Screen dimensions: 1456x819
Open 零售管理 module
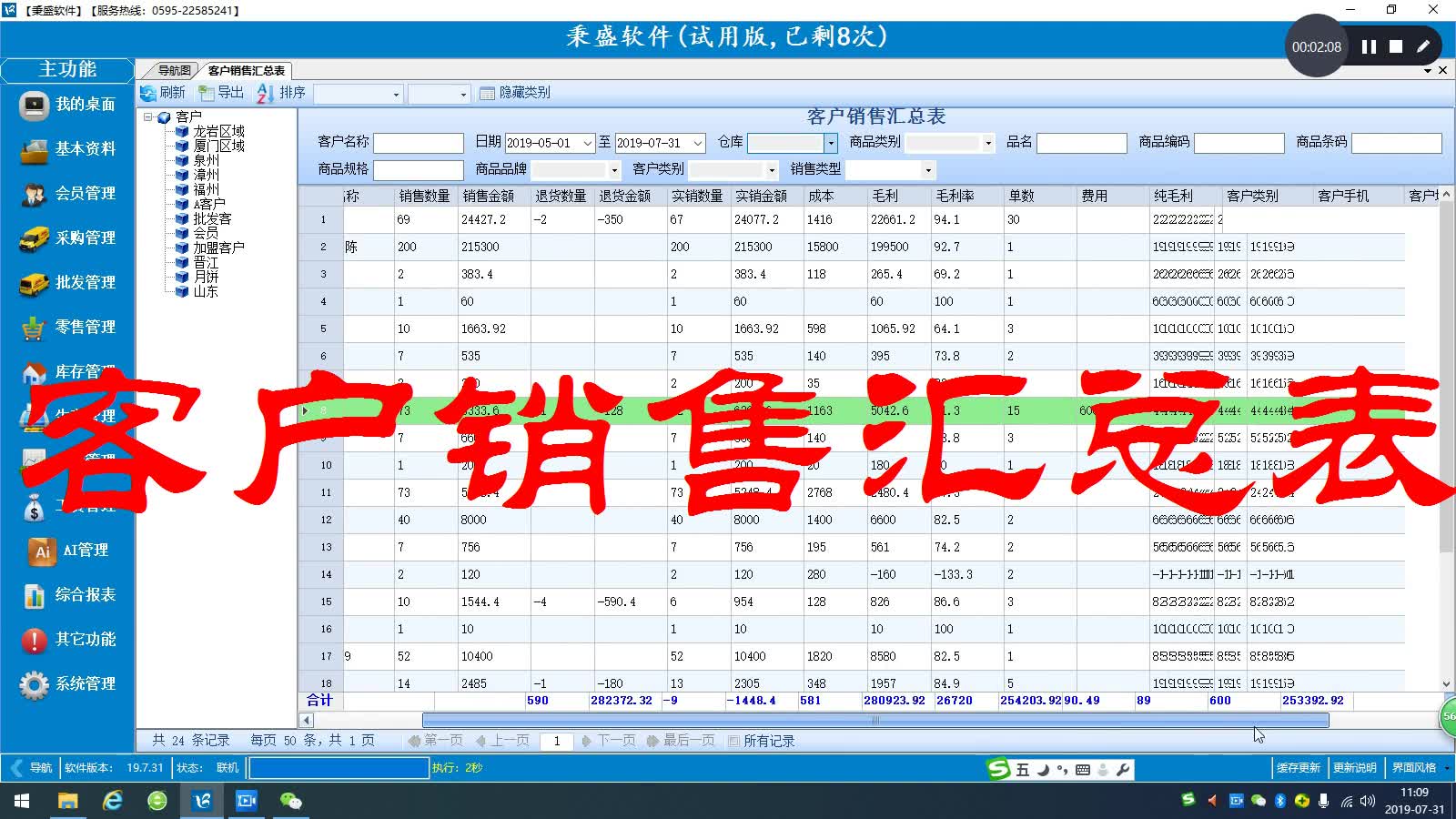pyautogui.click(x=68, y=328)
